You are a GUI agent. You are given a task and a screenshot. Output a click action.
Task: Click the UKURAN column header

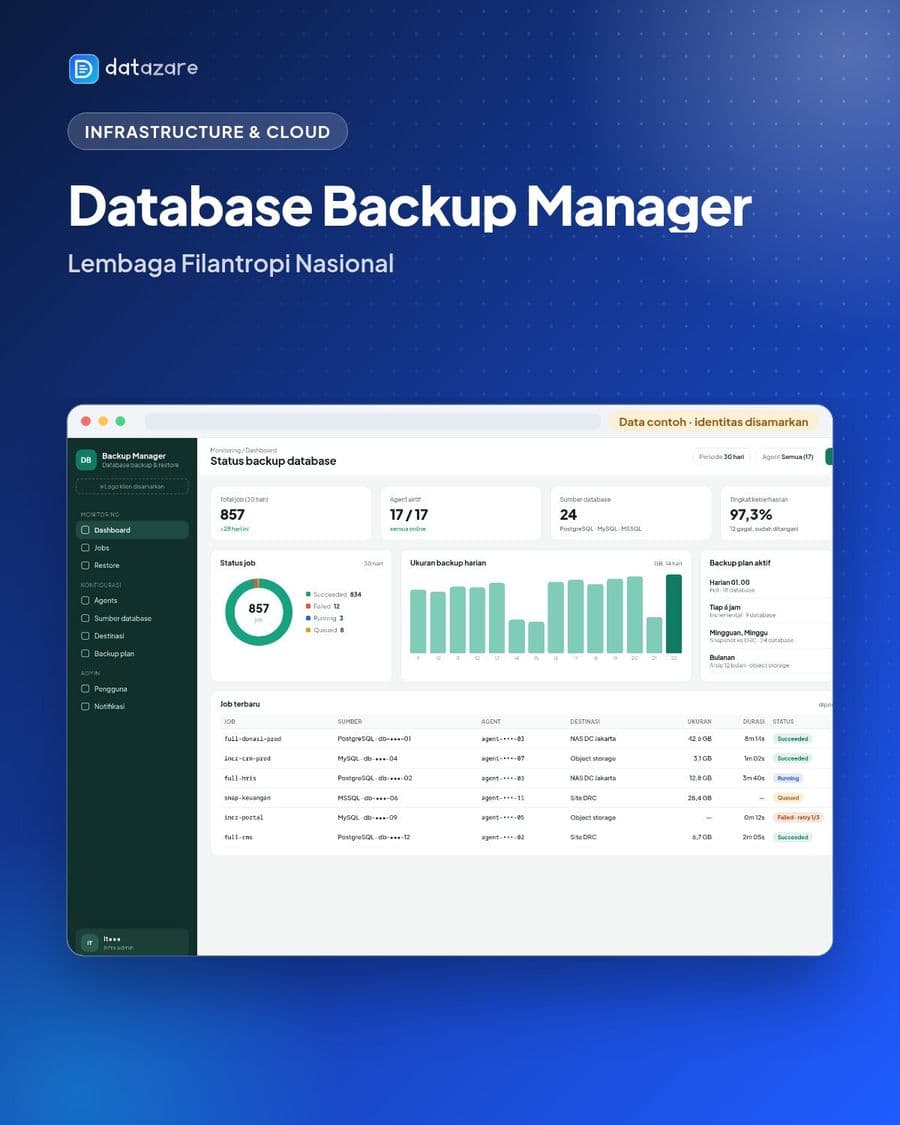699,721
